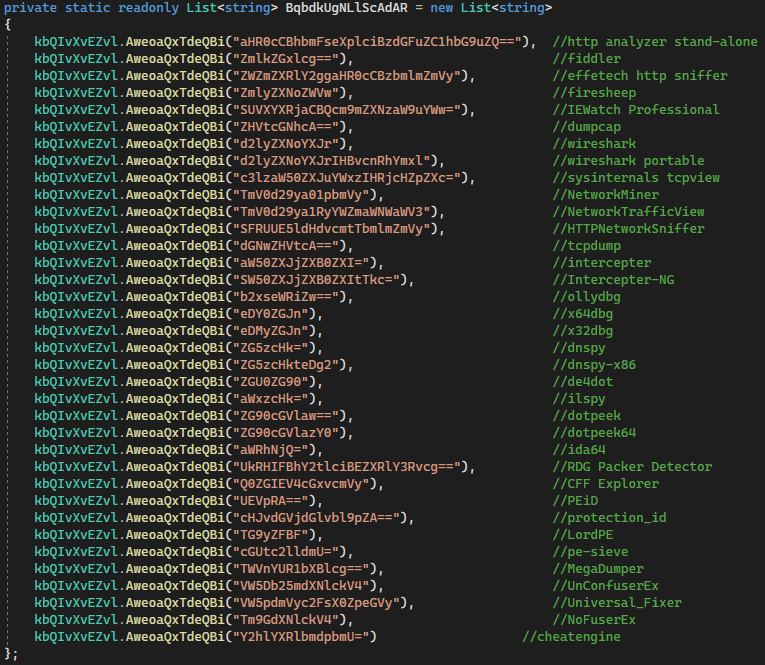Screen dimensions: 765x665
Task: Click the string "Y2hlYXRlbmdpbmU="
Action: click(x=301, y=637)
